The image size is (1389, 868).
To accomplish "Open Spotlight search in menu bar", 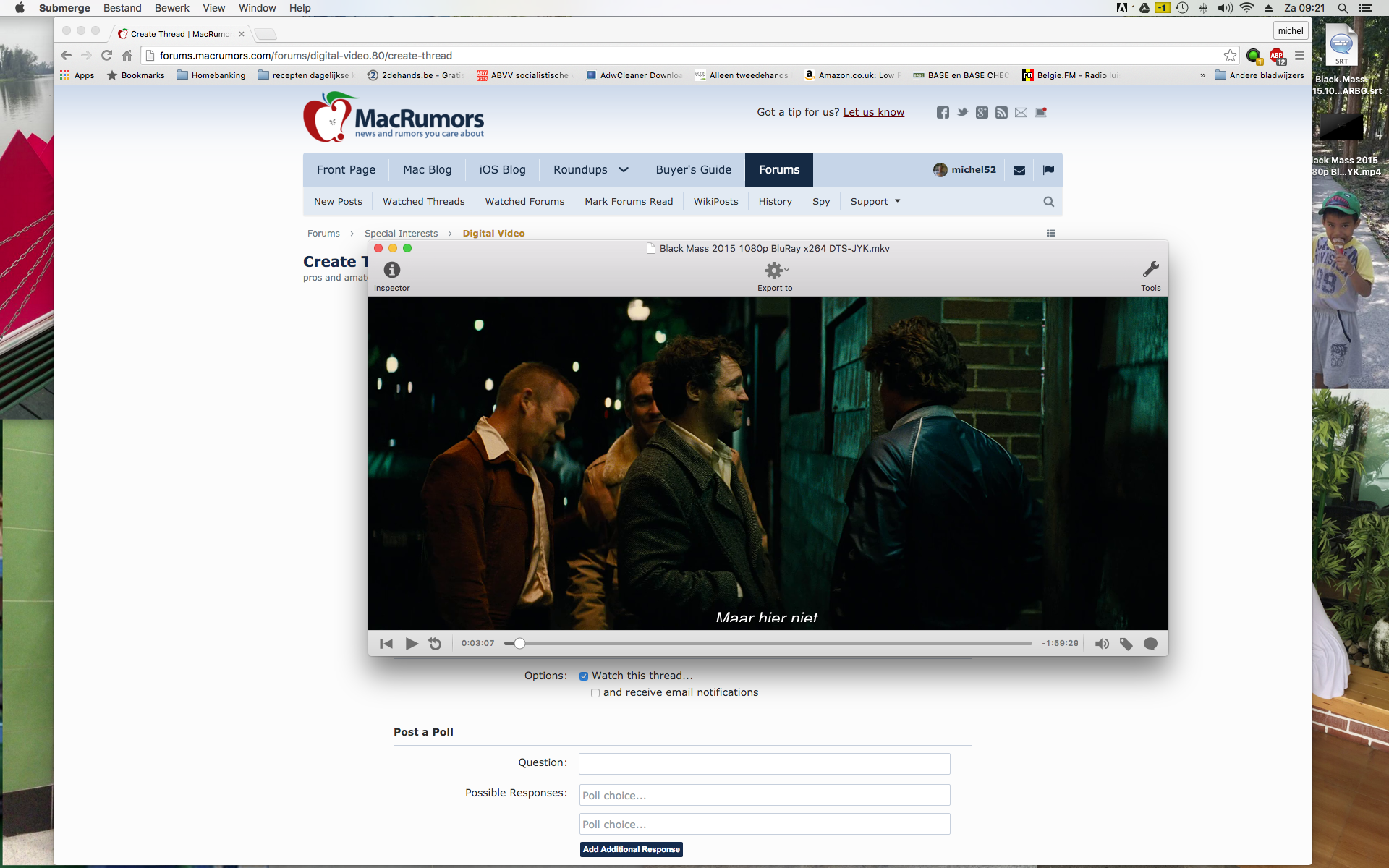I will coord(1343,8).
